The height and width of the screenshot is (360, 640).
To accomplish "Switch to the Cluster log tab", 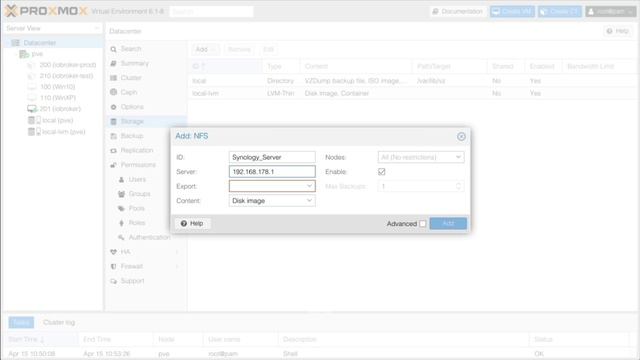I will pos(59,322).
